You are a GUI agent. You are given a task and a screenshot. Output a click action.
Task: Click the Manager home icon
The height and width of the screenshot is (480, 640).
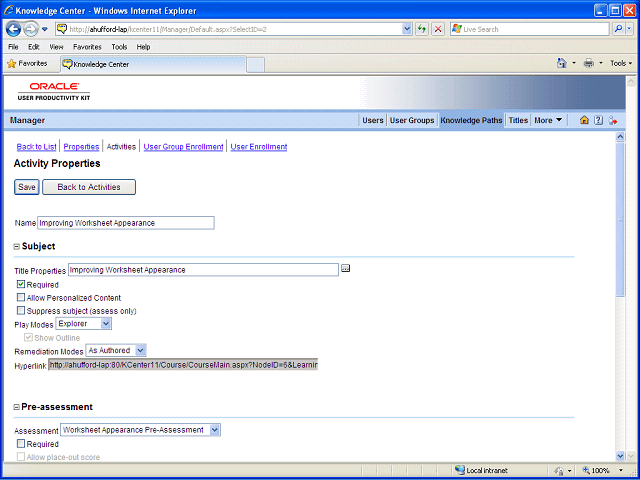584,120
